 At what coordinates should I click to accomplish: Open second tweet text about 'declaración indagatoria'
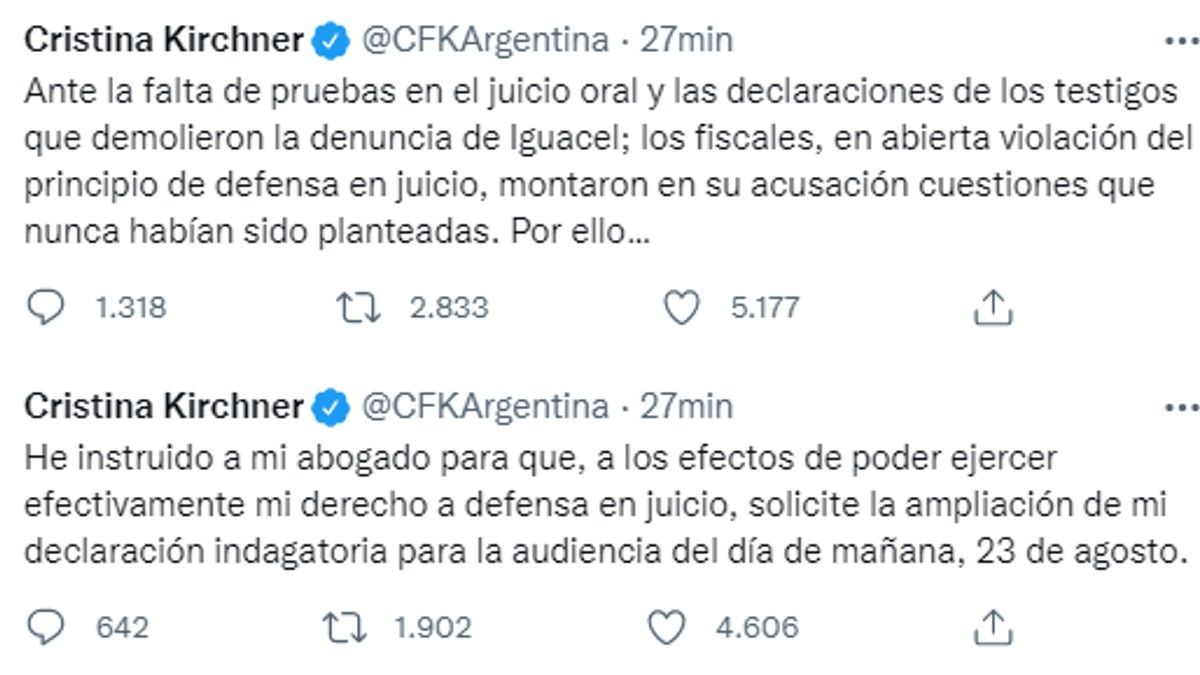click(600, 506)
